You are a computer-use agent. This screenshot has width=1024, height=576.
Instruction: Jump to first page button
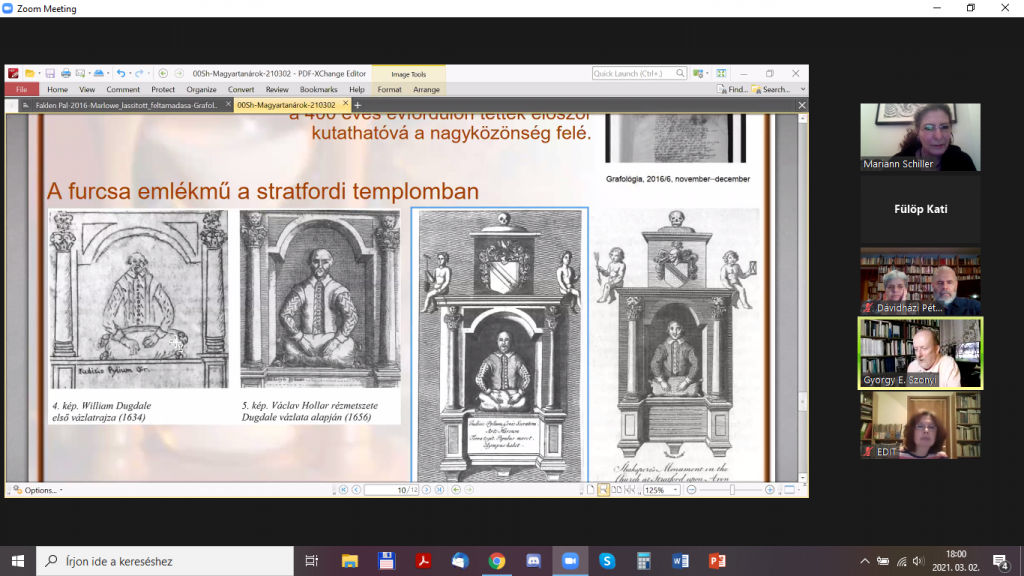pos(344,490)
